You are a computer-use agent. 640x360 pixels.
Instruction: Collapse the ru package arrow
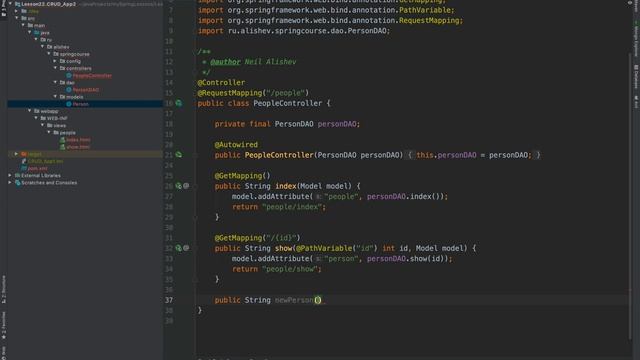[x=36, y=40]
